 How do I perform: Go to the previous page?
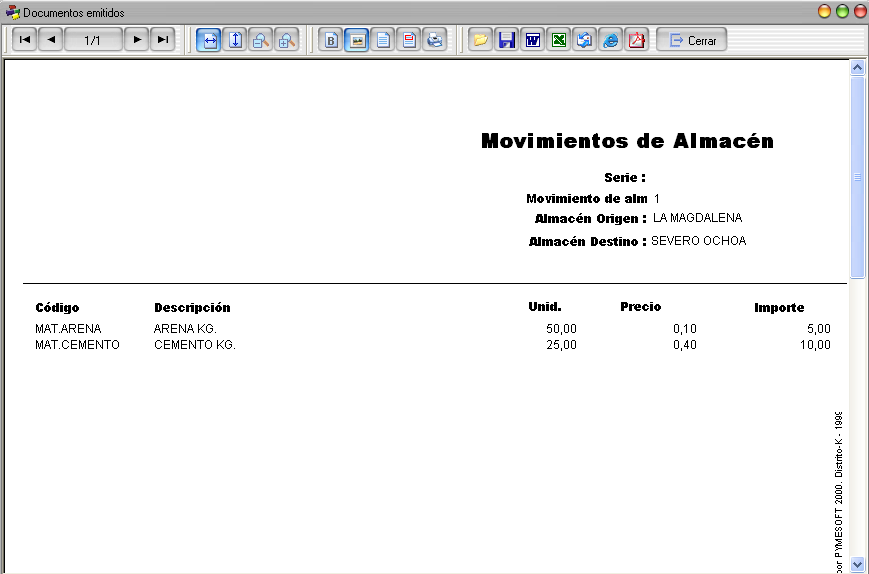tap(51, 40)
